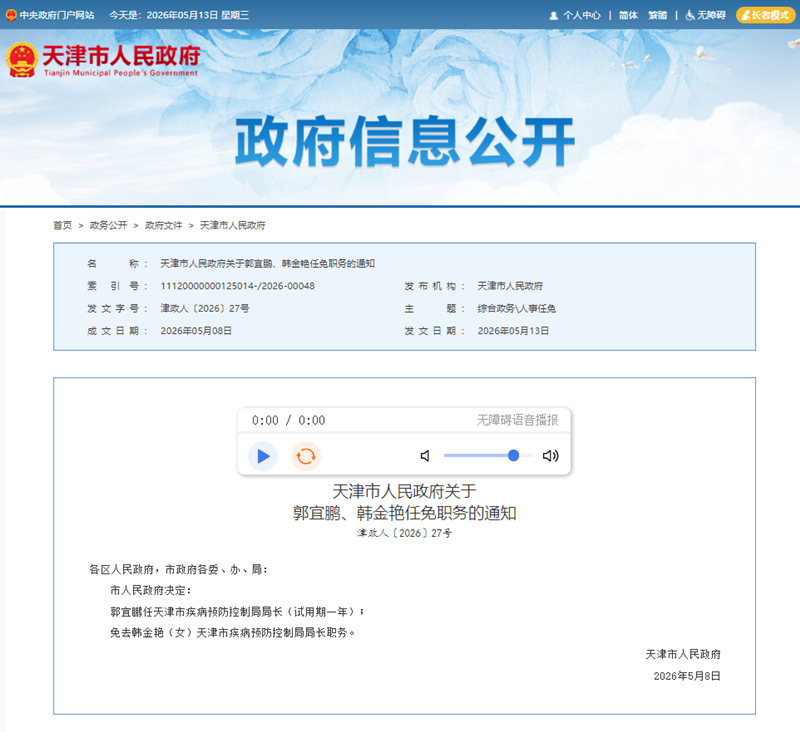Click the signing date 2026年5月8日
The image size is (800, 732).
(x=687, y=676)
